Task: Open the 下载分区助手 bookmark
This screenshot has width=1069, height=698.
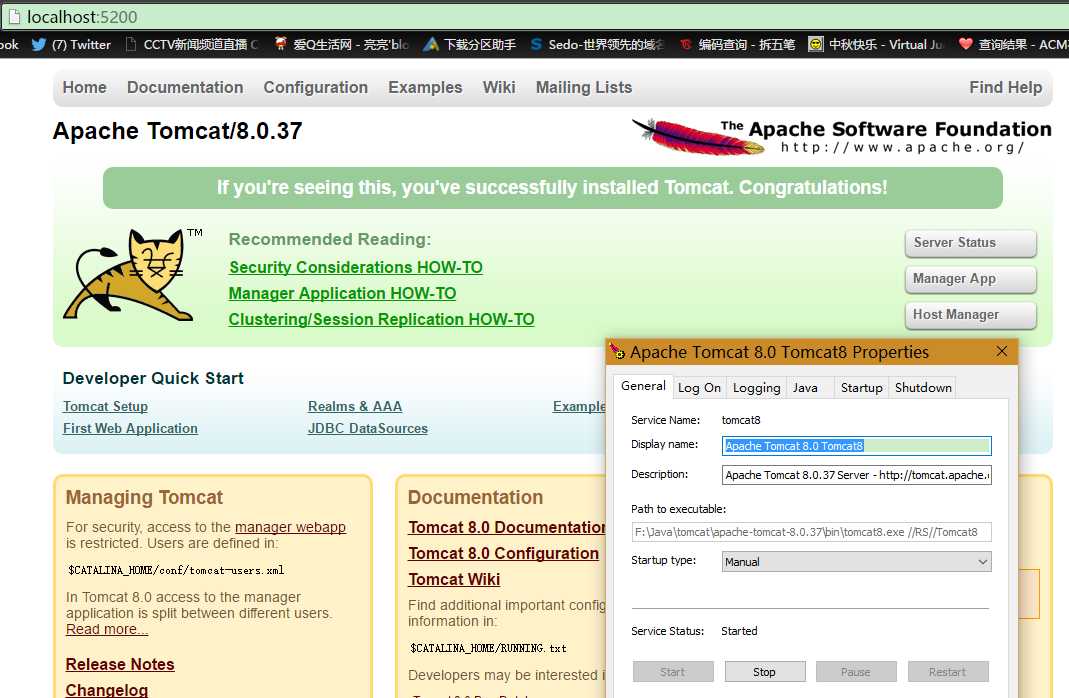Action: [x=470, y=44]
